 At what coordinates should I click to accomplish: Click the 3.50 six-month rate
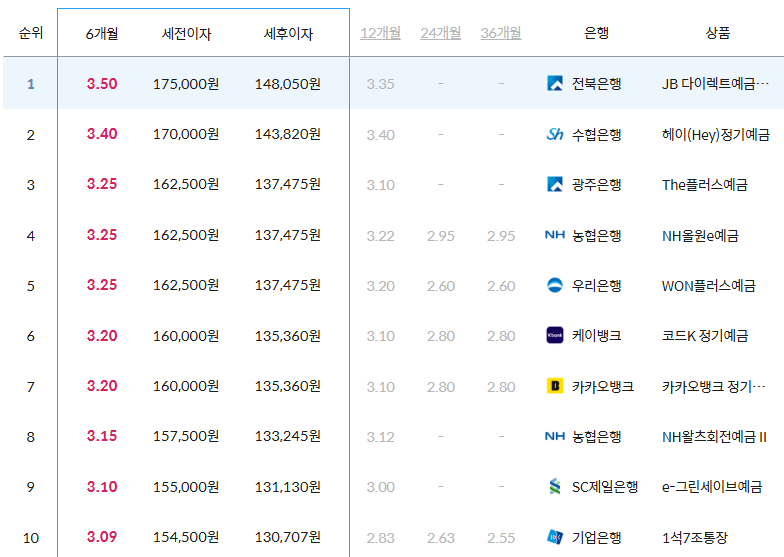pyautogui.click(x=102, y=84)
